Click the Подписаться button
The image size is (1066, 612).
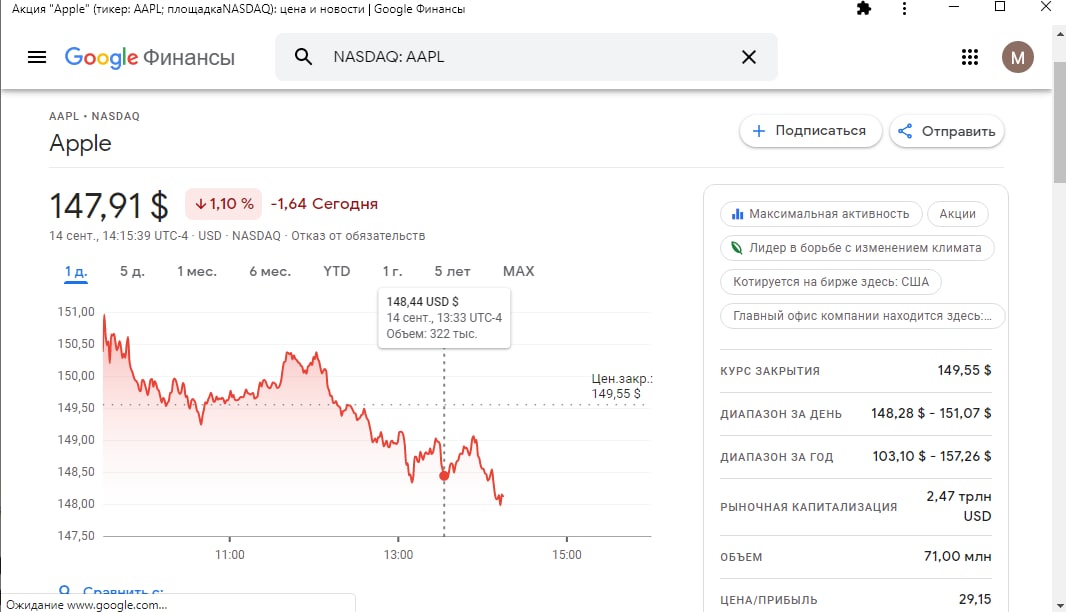pos(810,131)
